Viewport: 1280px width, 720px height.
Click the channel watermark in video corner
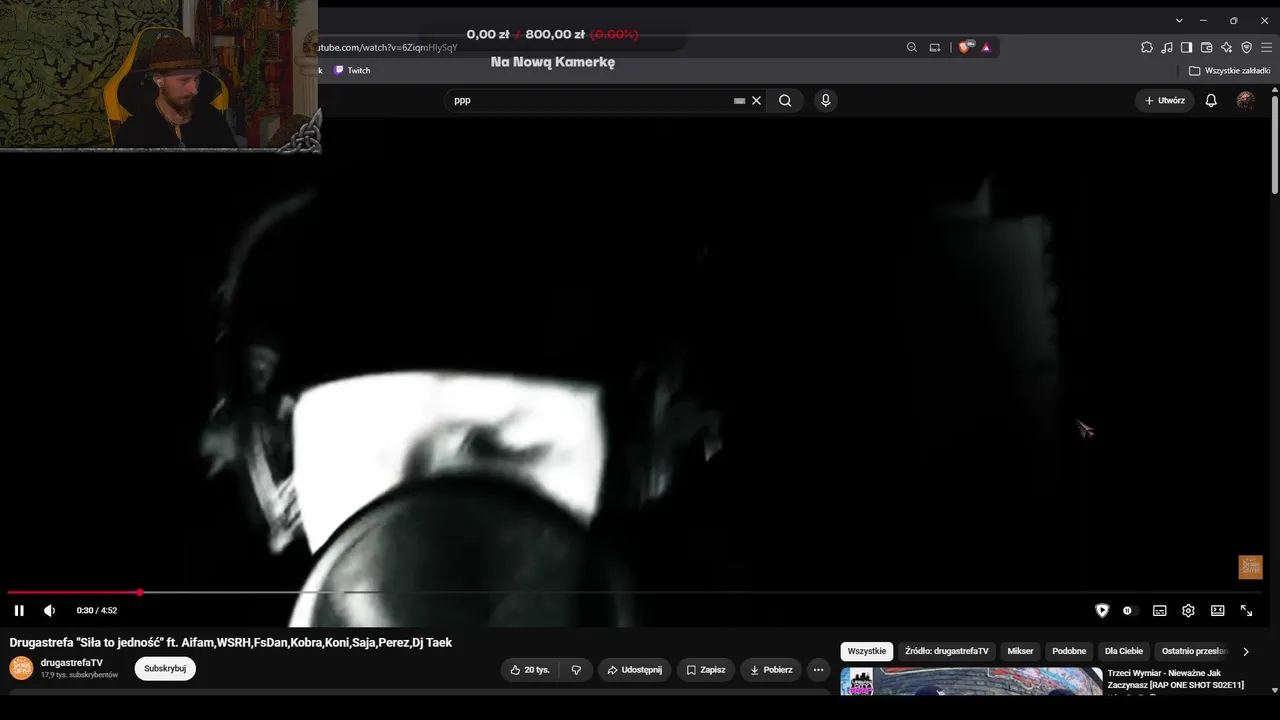(x=1250, y=567)
